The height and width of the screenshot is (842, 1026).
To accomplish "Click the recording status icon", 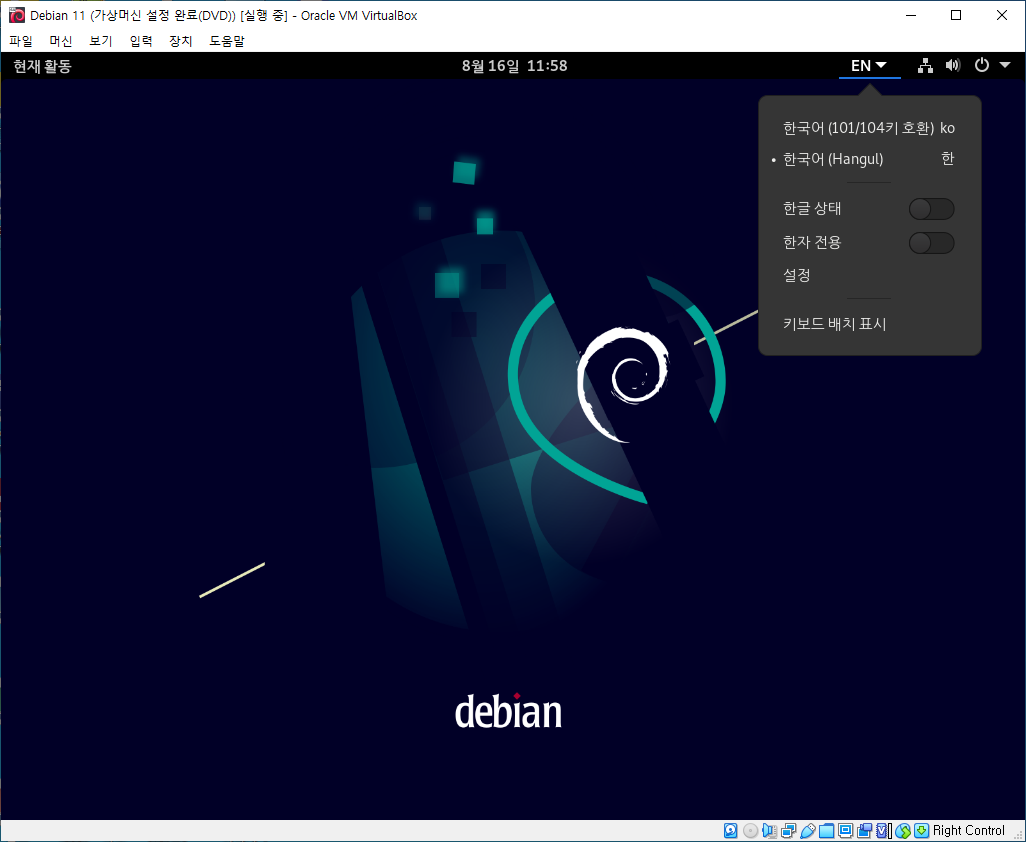I will [x=864, y=830].
